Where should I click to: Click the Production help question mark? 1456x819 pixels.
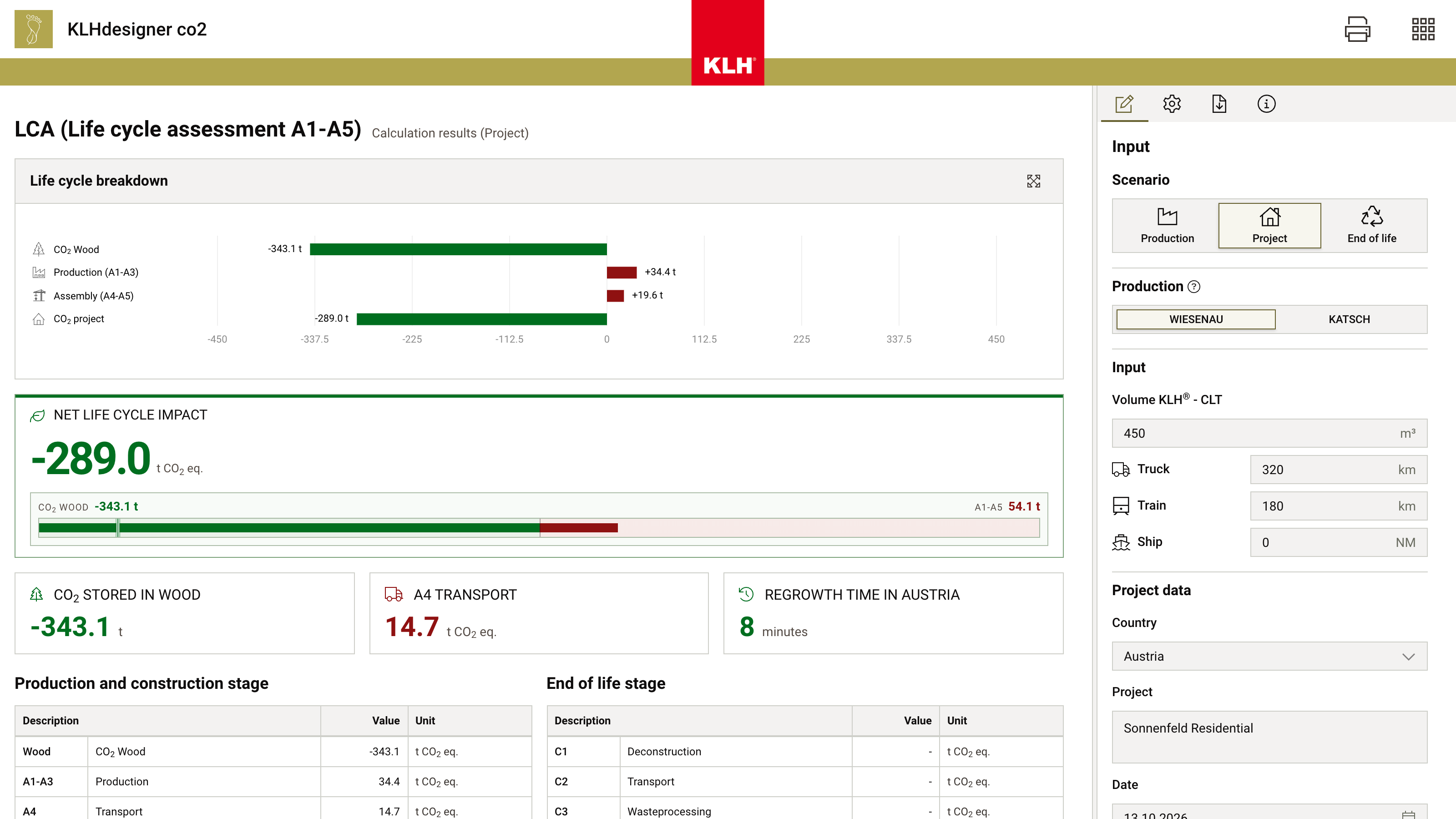point(1194,287)
